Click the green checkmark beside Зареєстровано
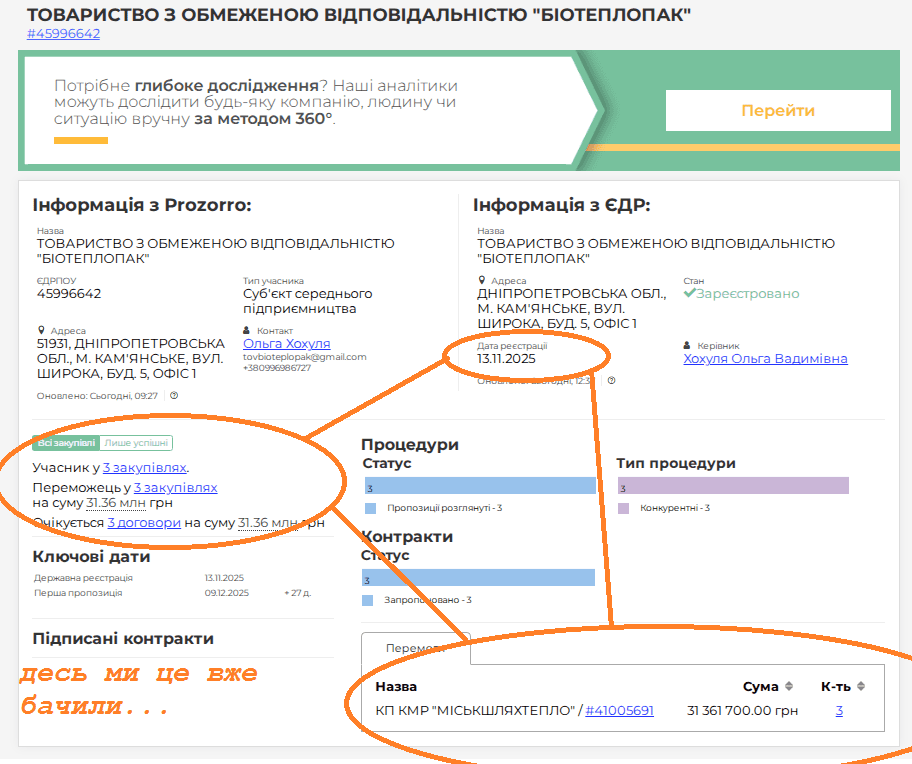This screenshot has height=764, width=912. click(x=689, y=293)
